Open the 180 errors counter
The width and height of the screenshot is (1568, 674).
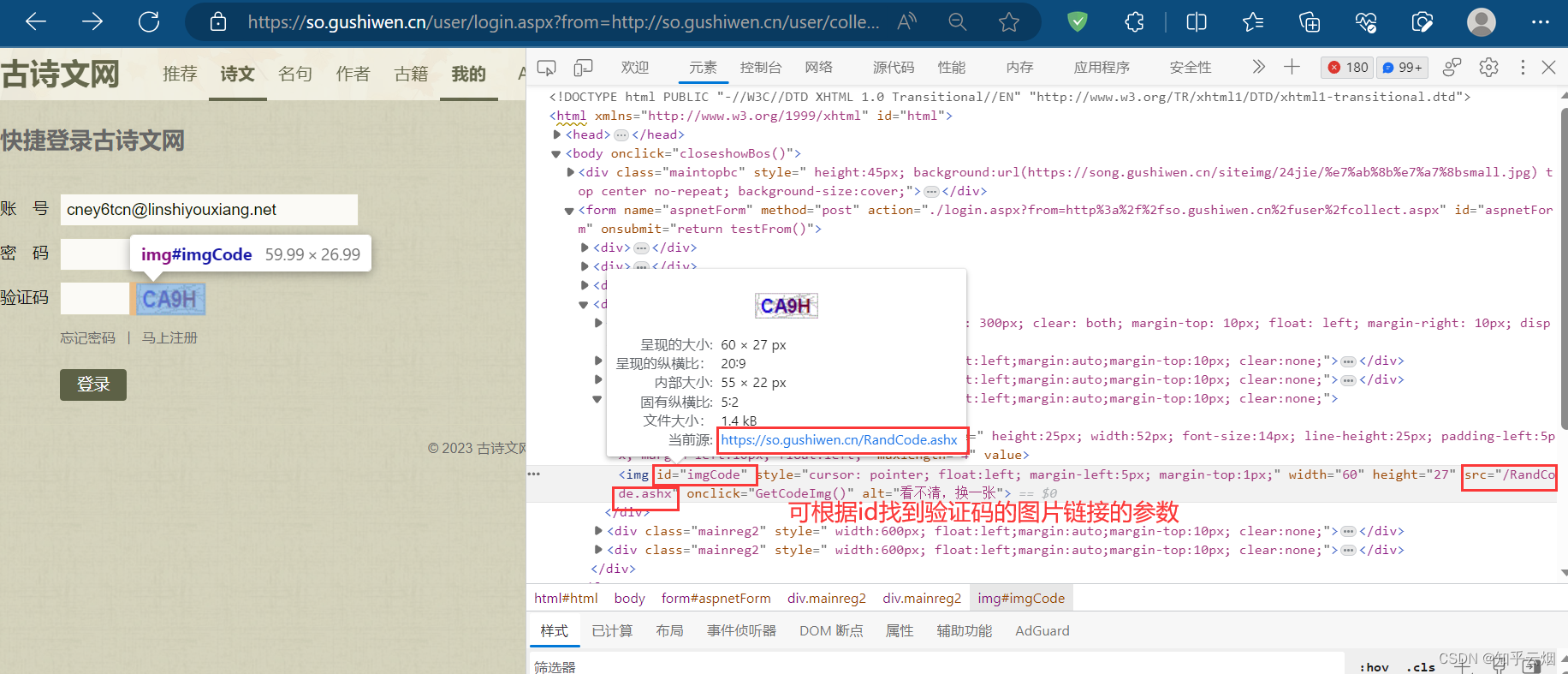tap(1348, 68)
